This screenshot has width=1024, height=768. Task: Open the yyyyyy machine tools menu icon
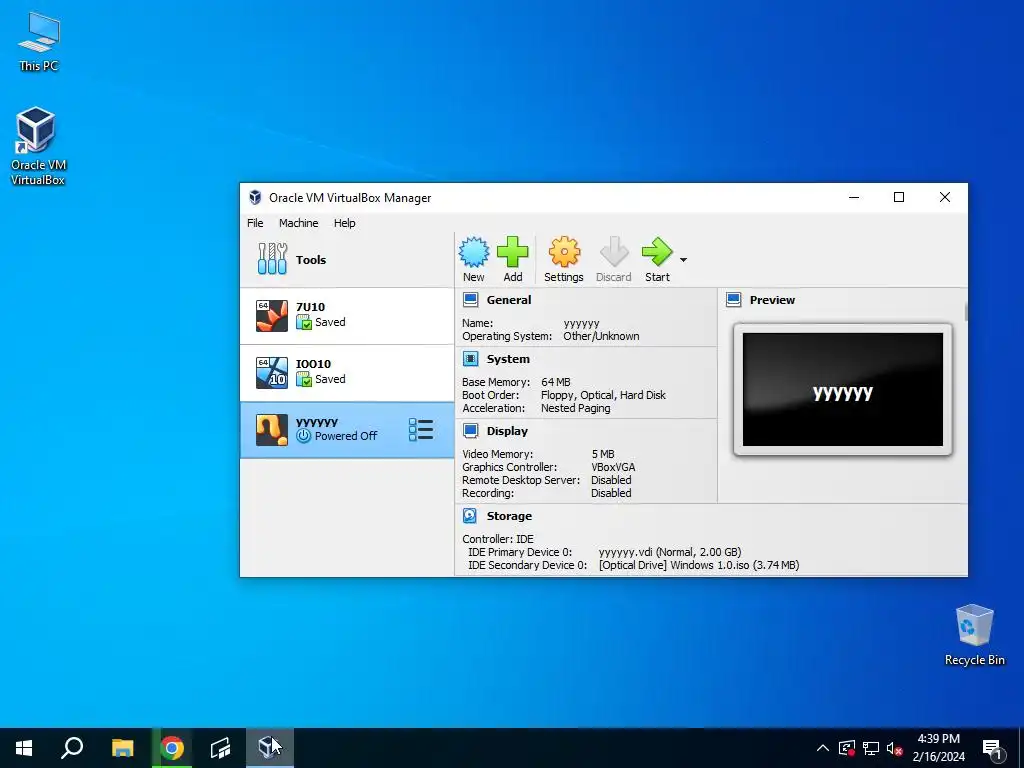pyautogui.click(x=421, y=430)
